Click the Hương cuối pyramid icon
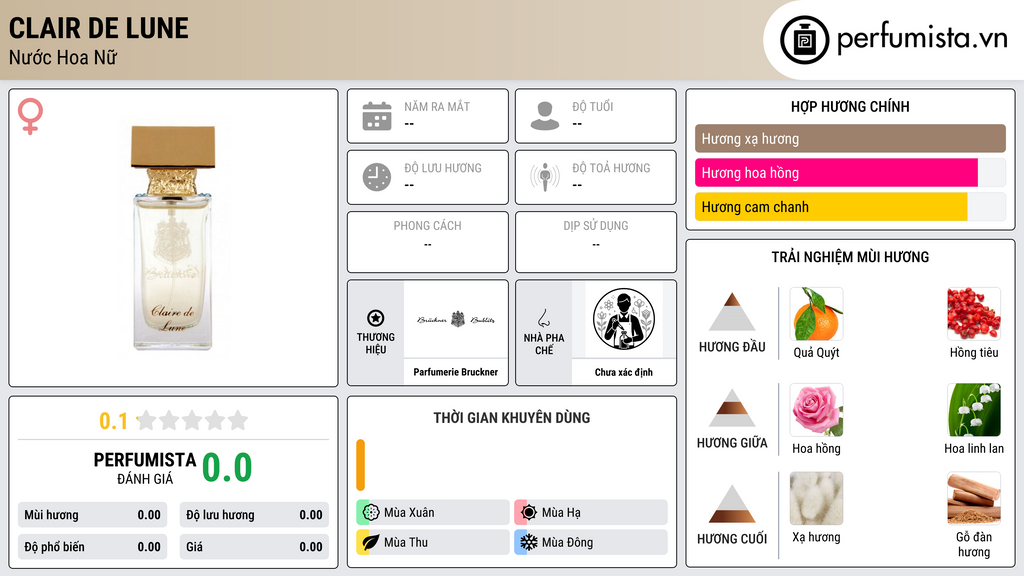This screenshot has width=1024, height=576. pos(732,504)
